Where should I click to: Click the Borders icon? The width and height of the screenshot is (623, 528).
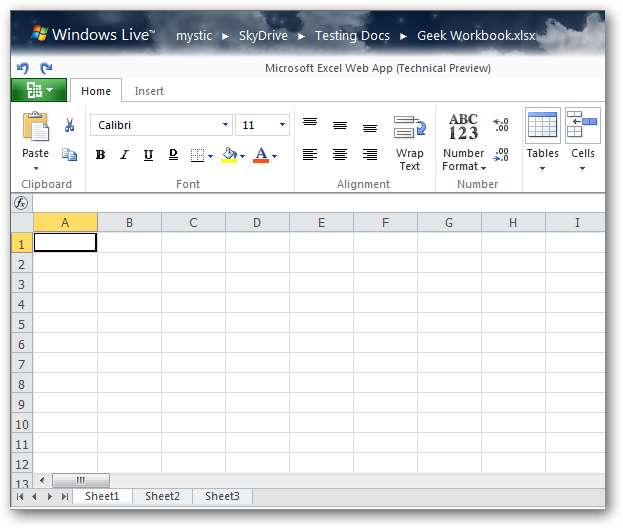pos(197,155)
